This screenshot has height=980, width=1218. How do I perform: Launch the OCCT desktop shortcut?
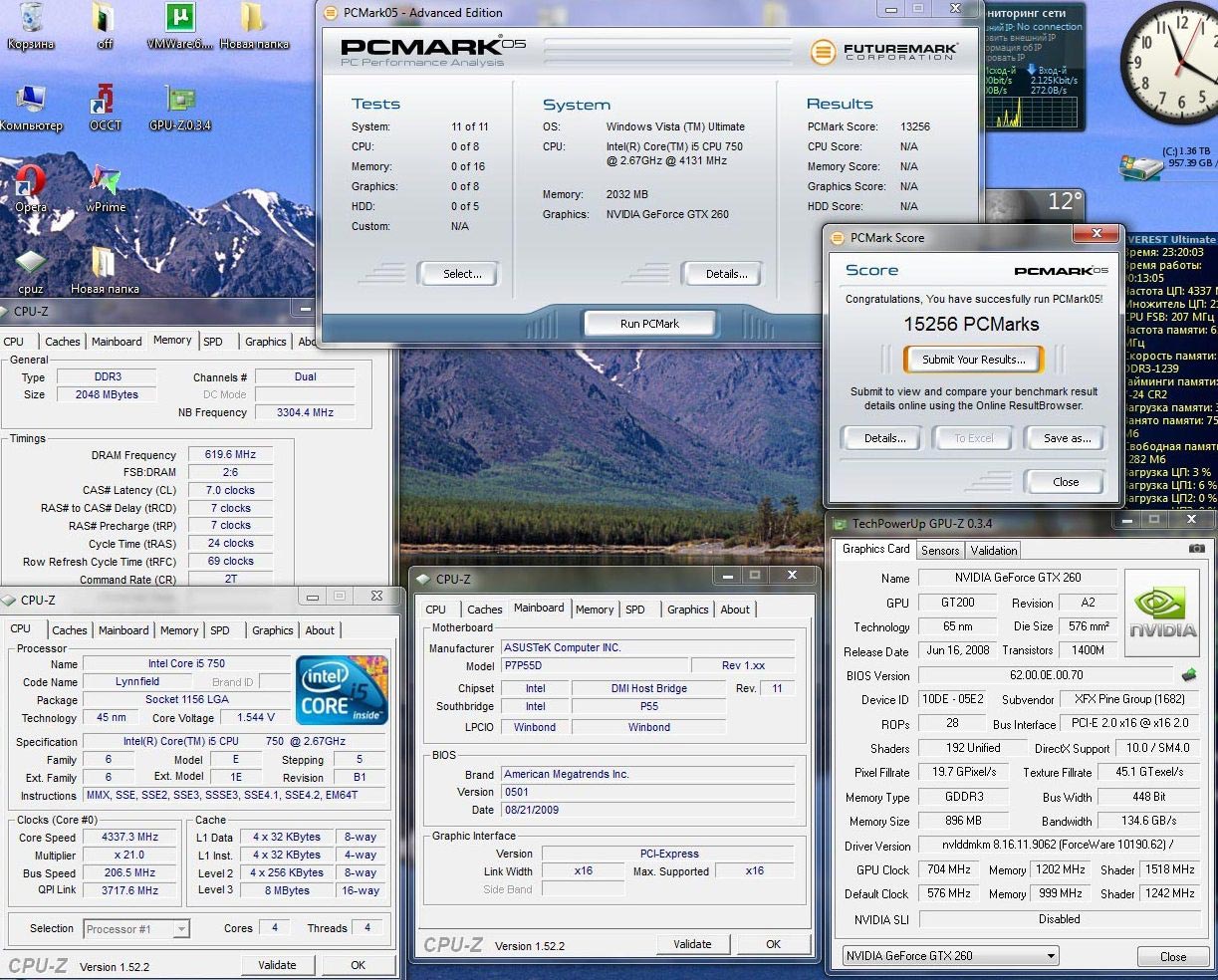[104, 107]
